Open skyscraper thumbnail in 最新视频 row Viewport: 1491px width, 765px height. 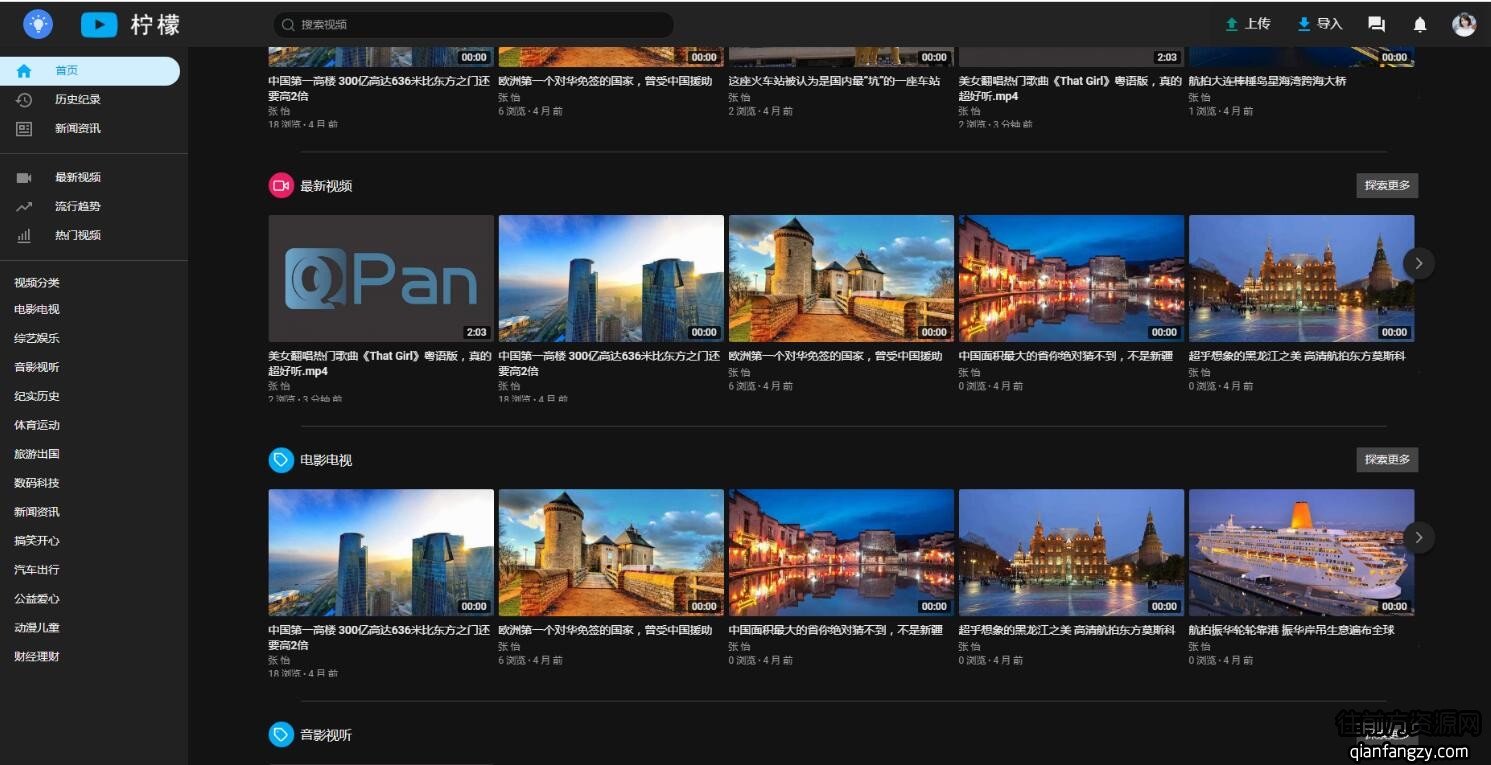tap(611, 278)
